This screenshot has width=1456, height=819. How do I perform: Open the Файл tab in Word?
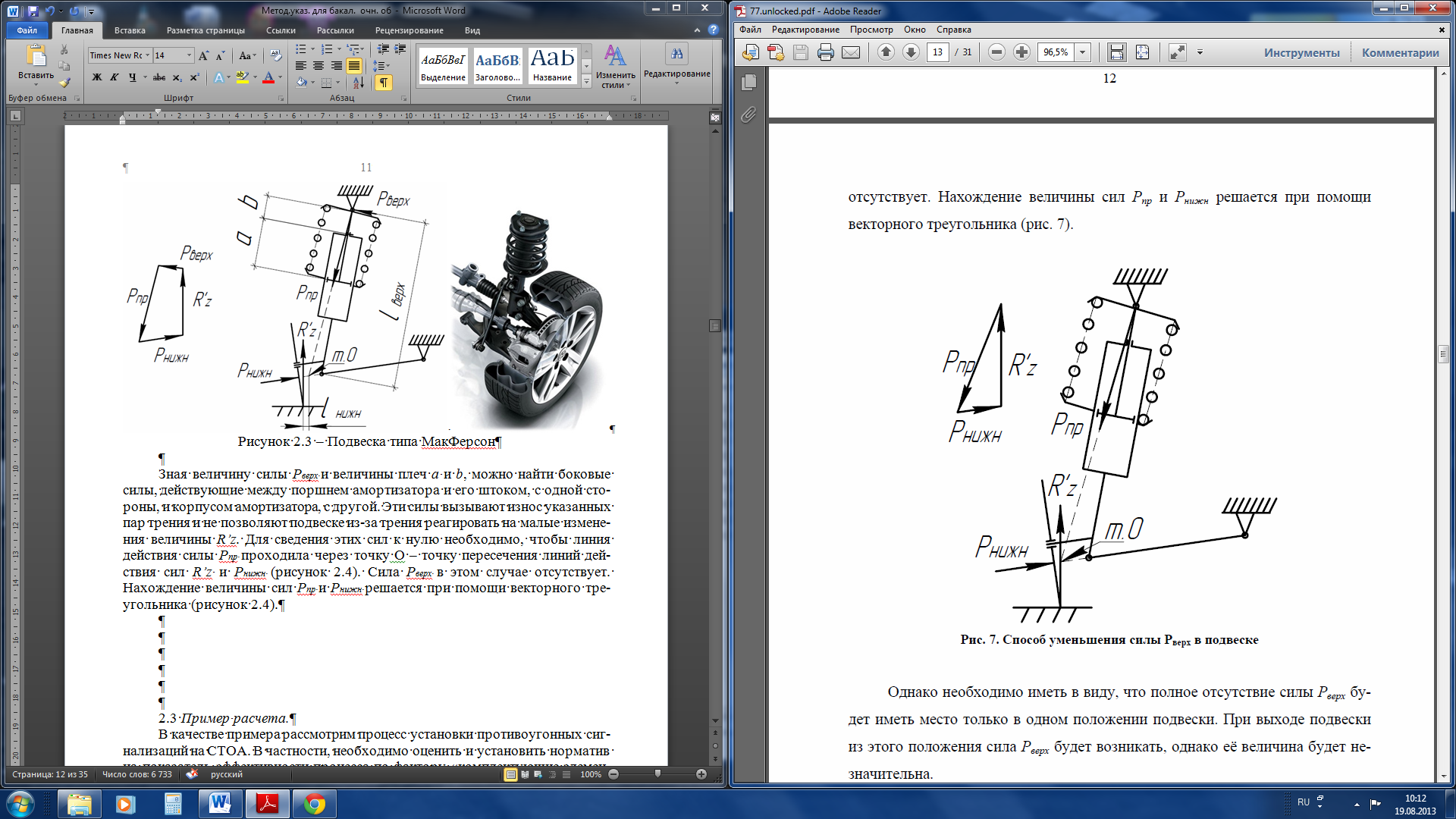coord(27,30)
